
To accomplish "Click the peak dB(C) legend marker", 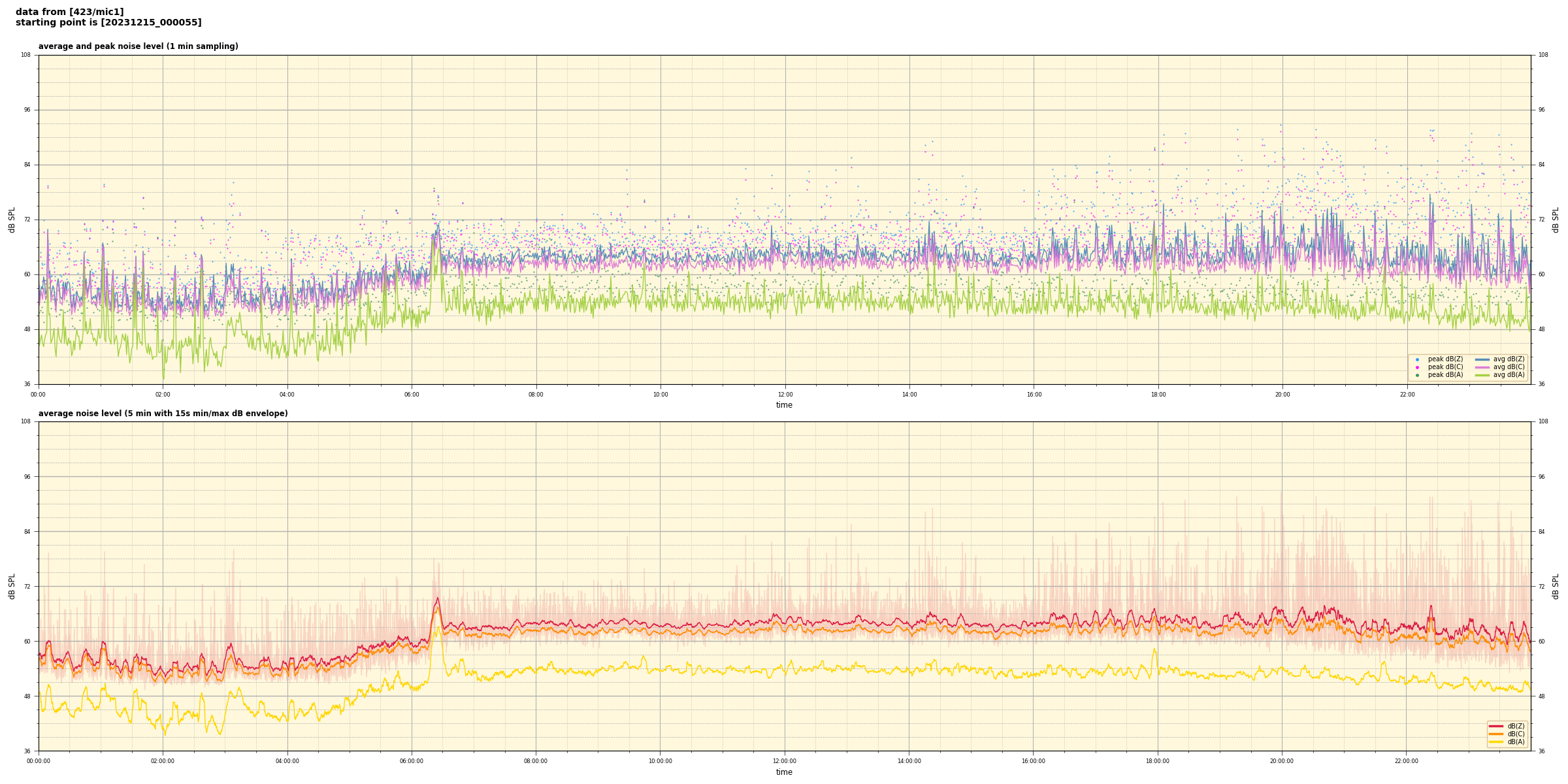I will coord(1417,367).
